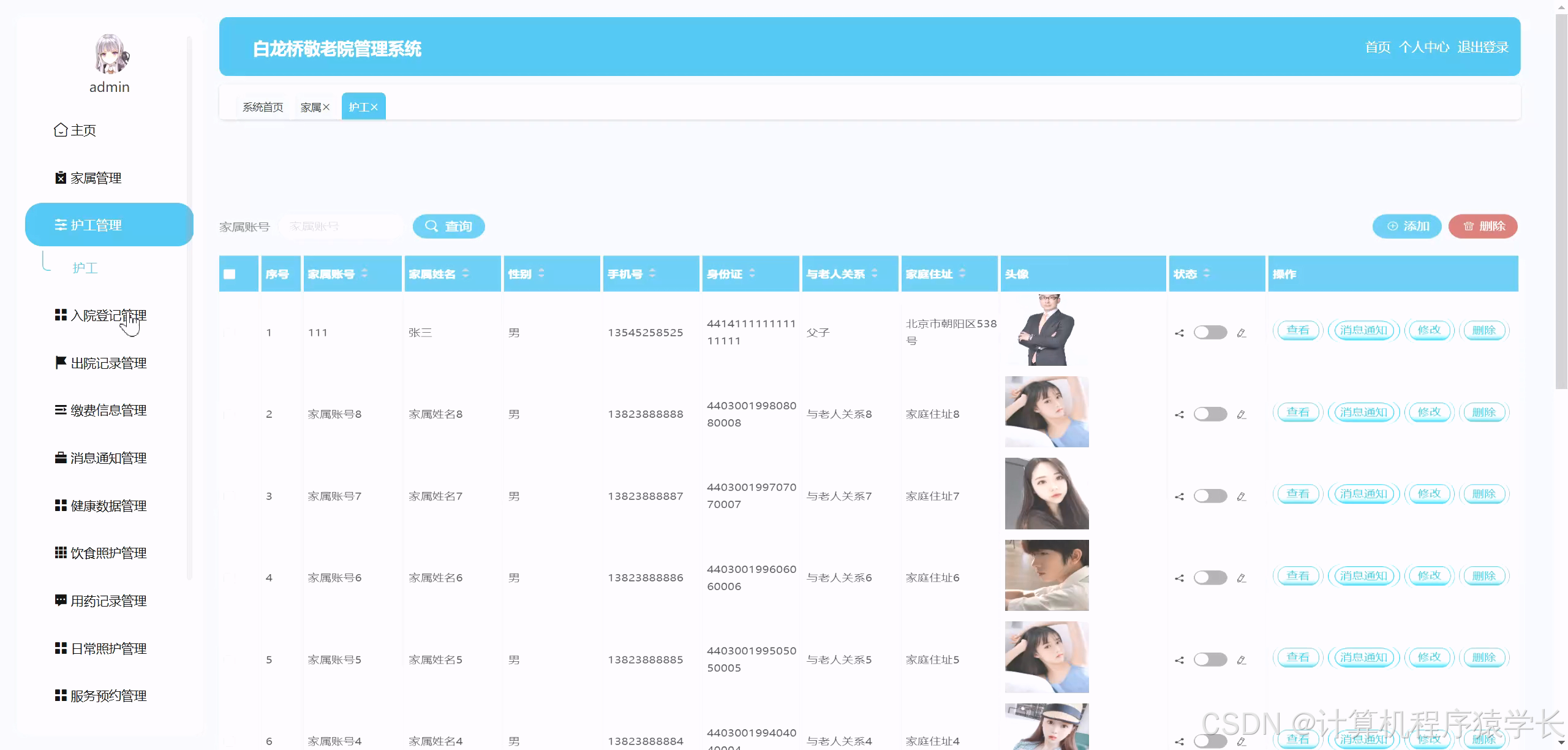Click edit pencil icon in row 张三
1568x750 pixels.
tap(1242, 333)
